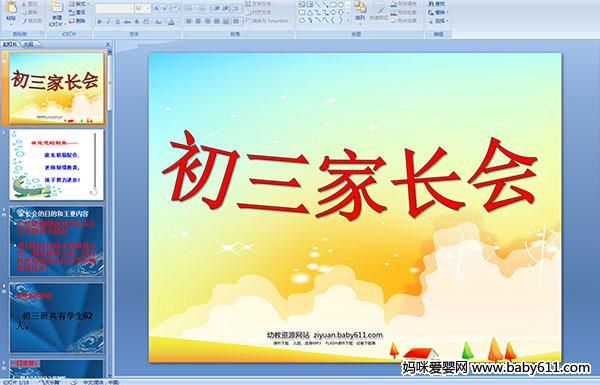The image size is (600, 385).
Task: Open the font size dropdown
Action: pyautogui.click(x=148, y=8)
